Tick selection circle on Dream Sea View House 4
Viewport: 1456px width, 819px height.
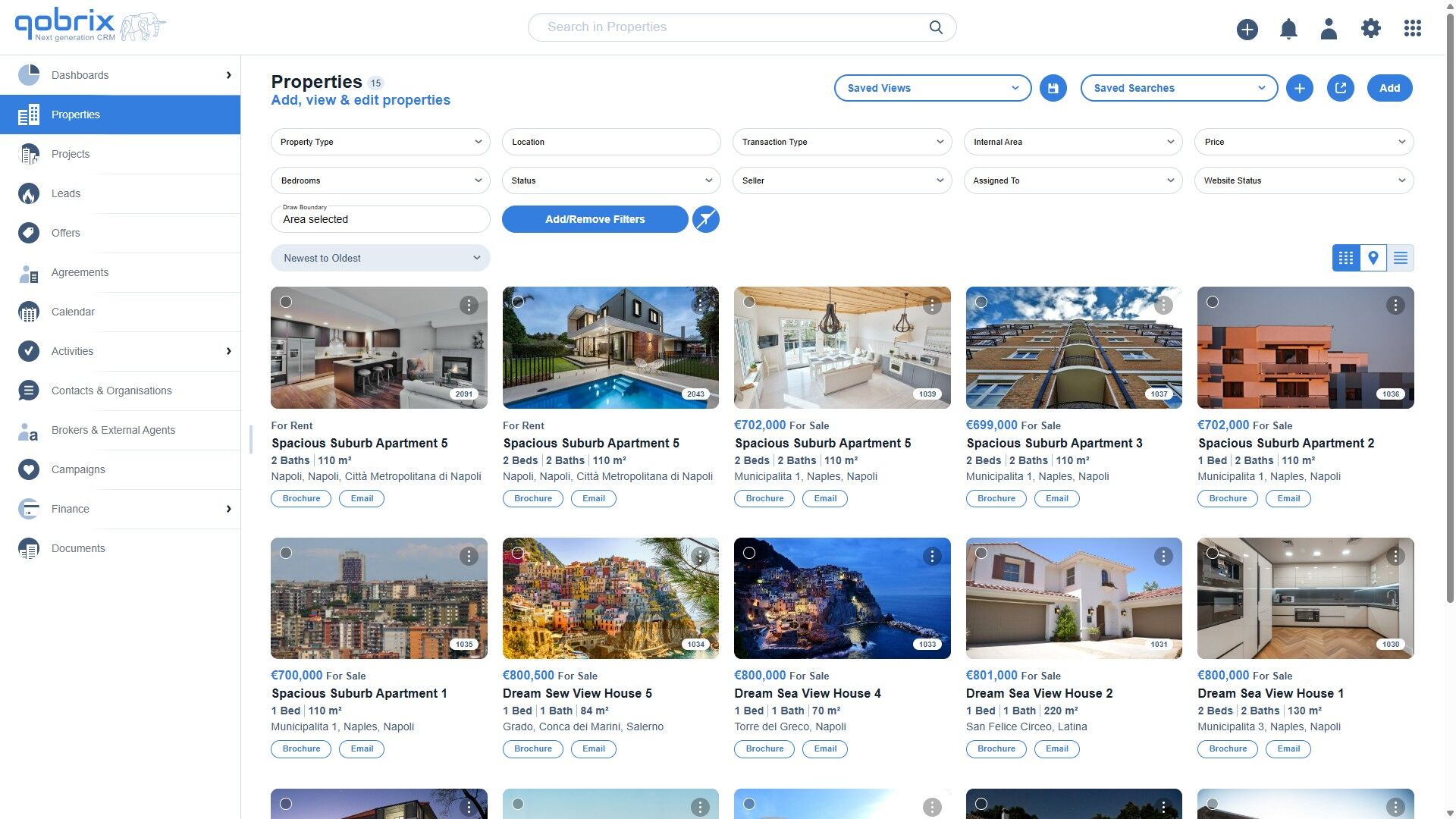tap(749, 553)
